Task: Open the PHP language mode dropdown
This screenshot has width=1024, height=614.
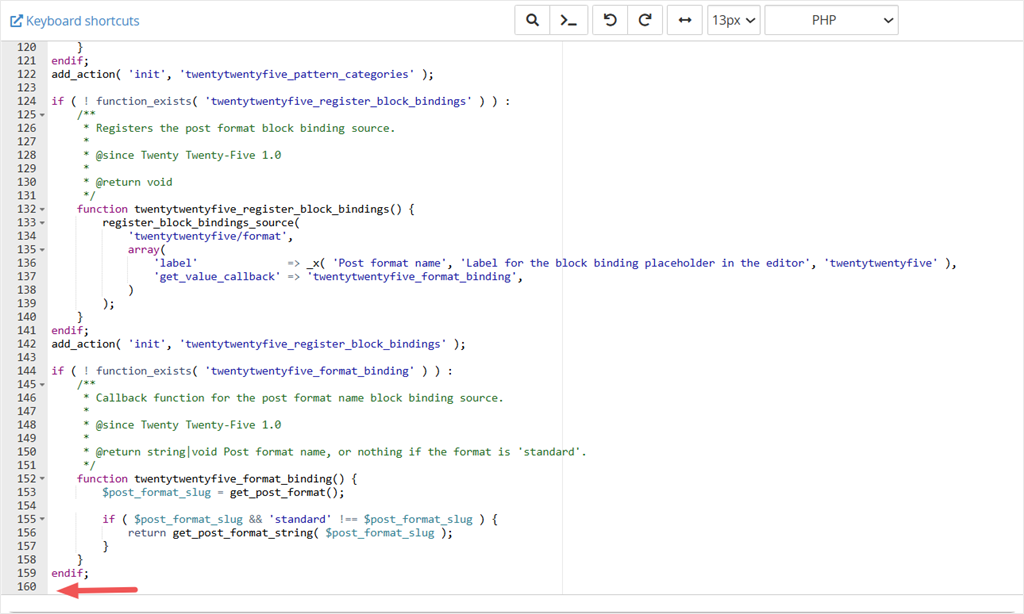Action: (x=831, y=20)
